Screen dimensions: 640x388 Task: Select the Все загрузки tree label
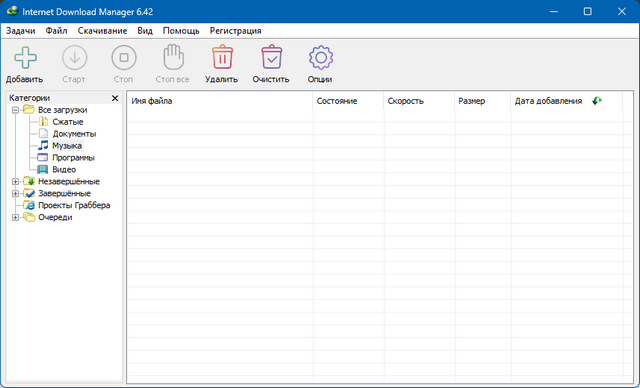click(x=62, y=110)
